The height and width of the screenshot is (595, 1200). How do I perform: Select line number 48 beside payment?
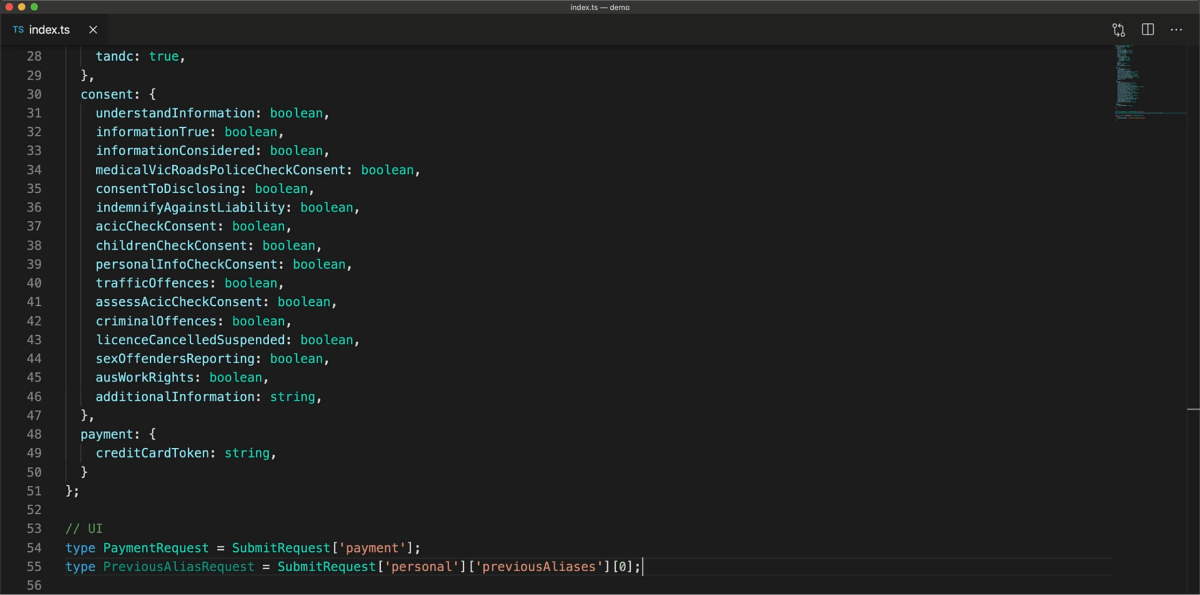(x=34, y=434)
